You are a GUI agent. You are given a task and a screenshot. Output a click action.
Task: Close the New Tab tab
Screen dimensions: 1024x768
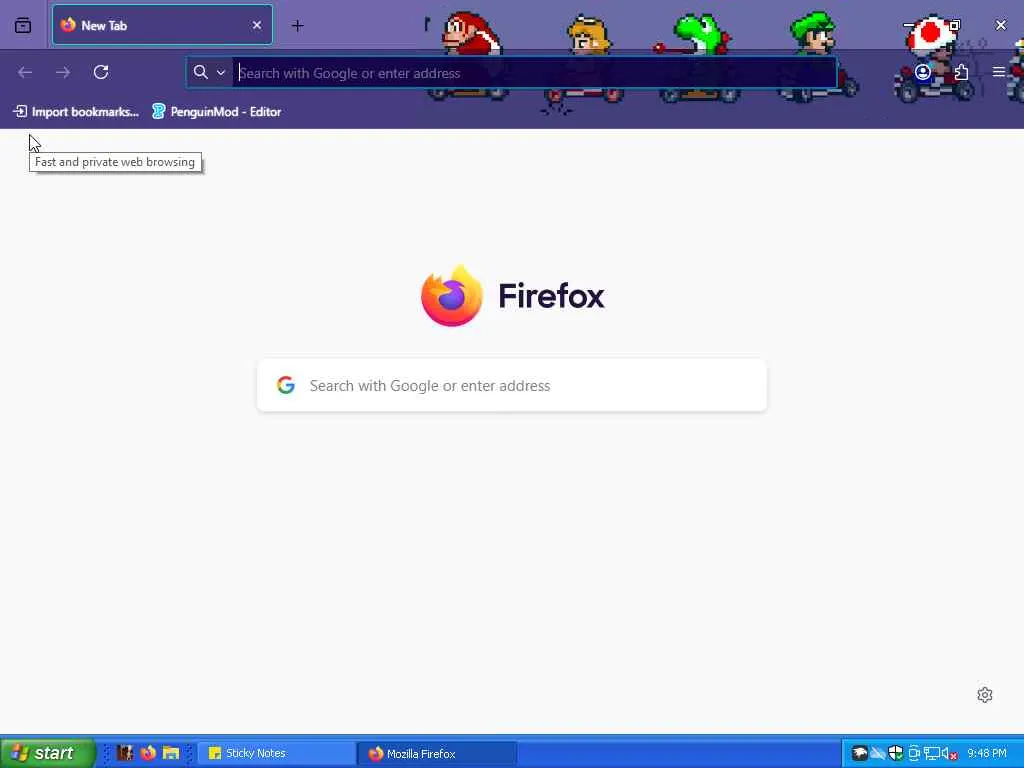pos(257,25)
